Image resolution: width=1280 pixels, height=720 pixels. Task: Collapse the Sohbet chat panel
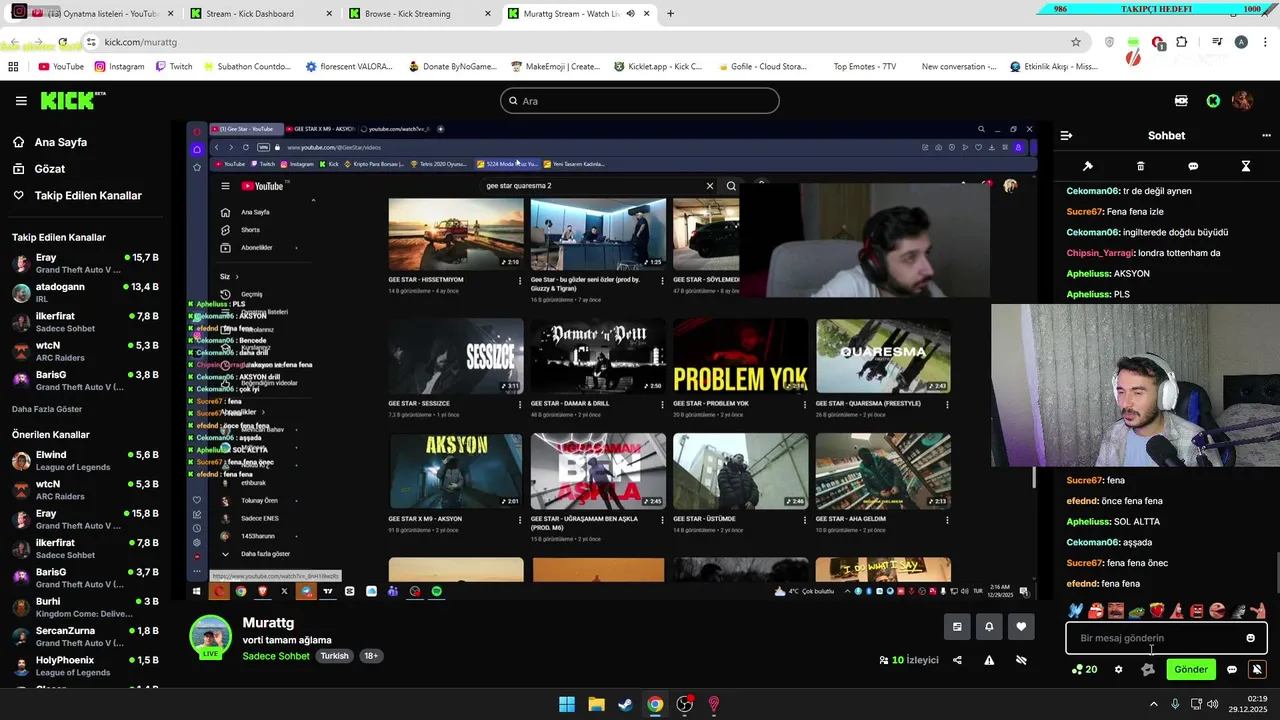click(x=1066, y=135)
